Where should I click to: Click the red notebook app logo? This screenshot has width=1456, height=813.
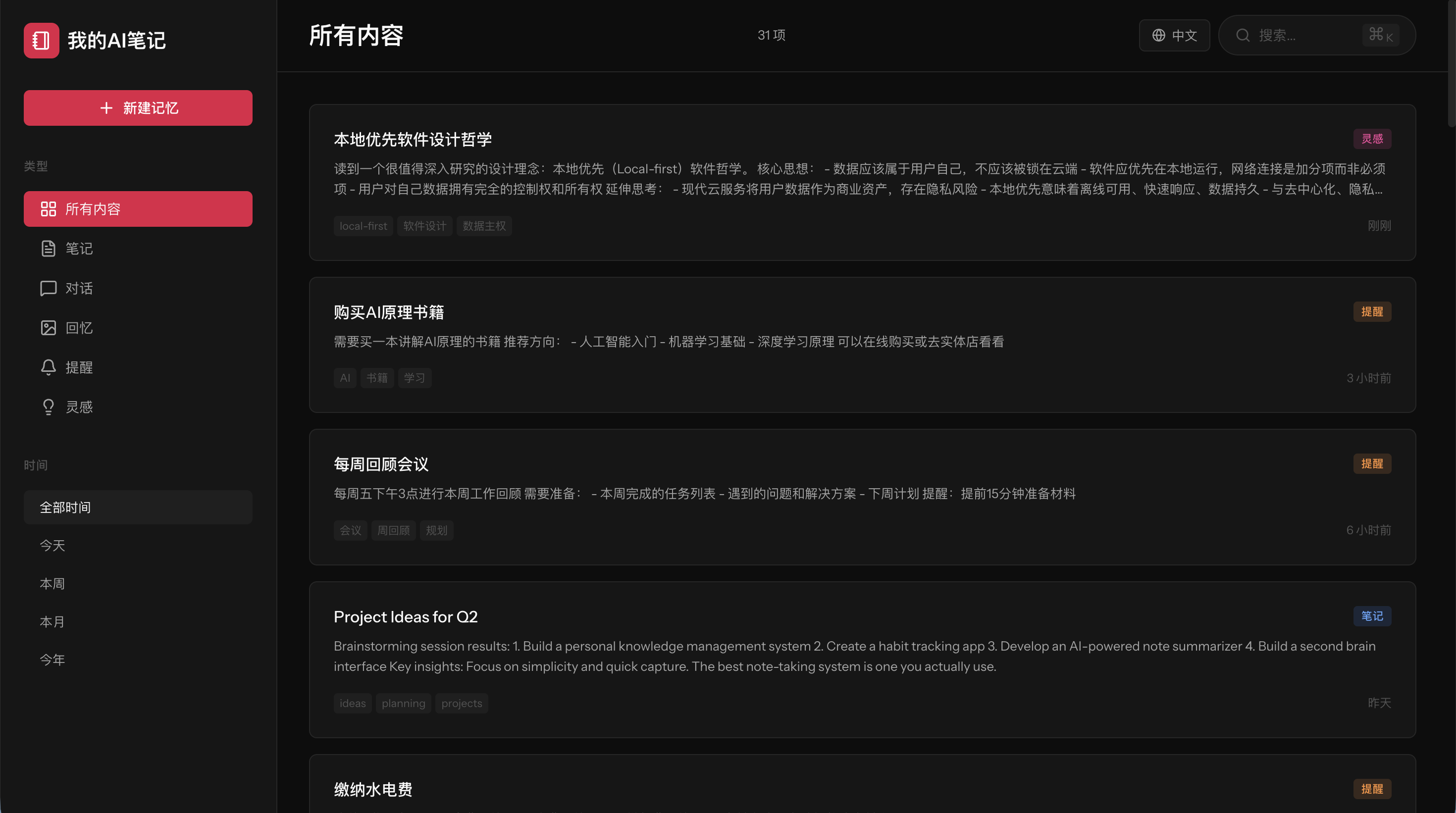tap(41, 40)
